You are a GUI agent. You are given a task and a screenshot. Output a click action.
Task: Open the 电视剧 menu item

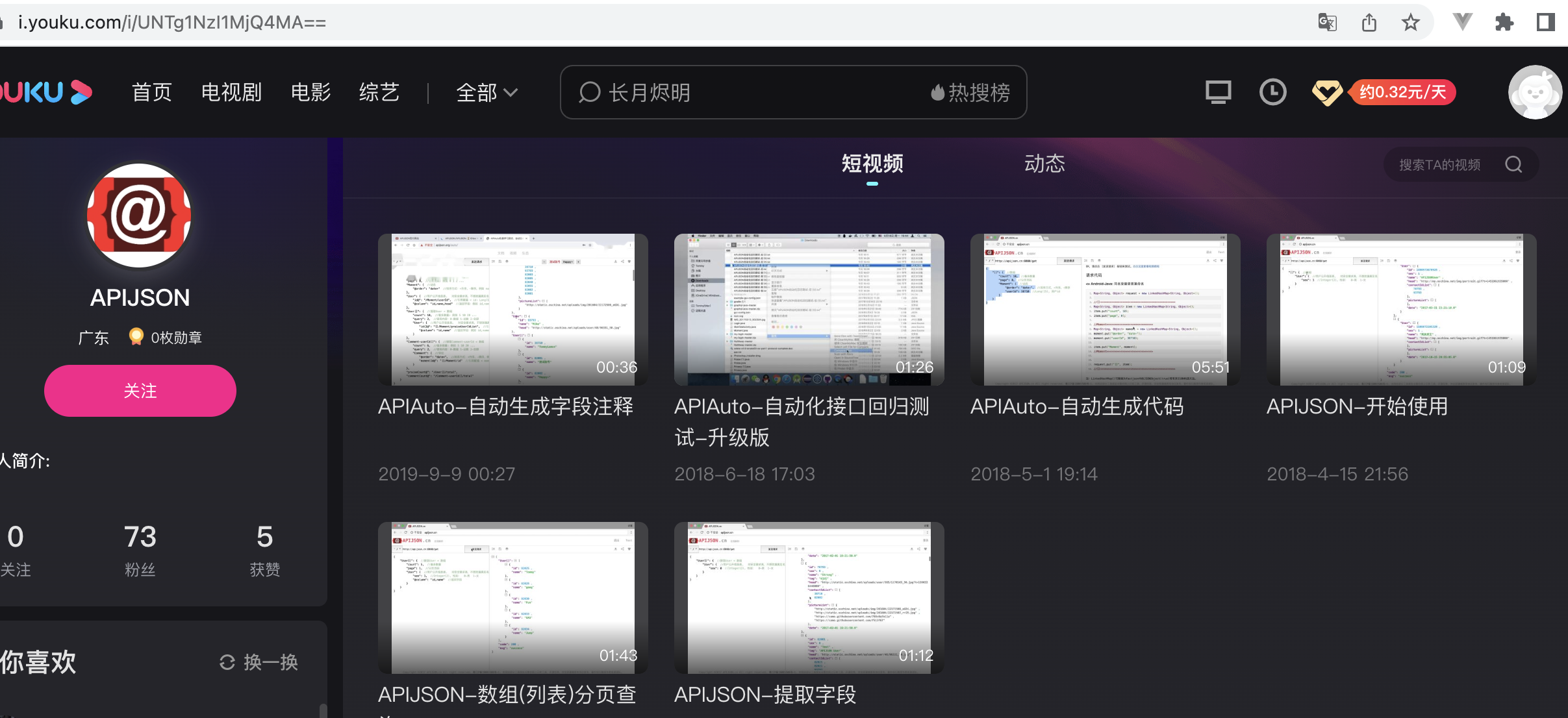coord(231,92)
